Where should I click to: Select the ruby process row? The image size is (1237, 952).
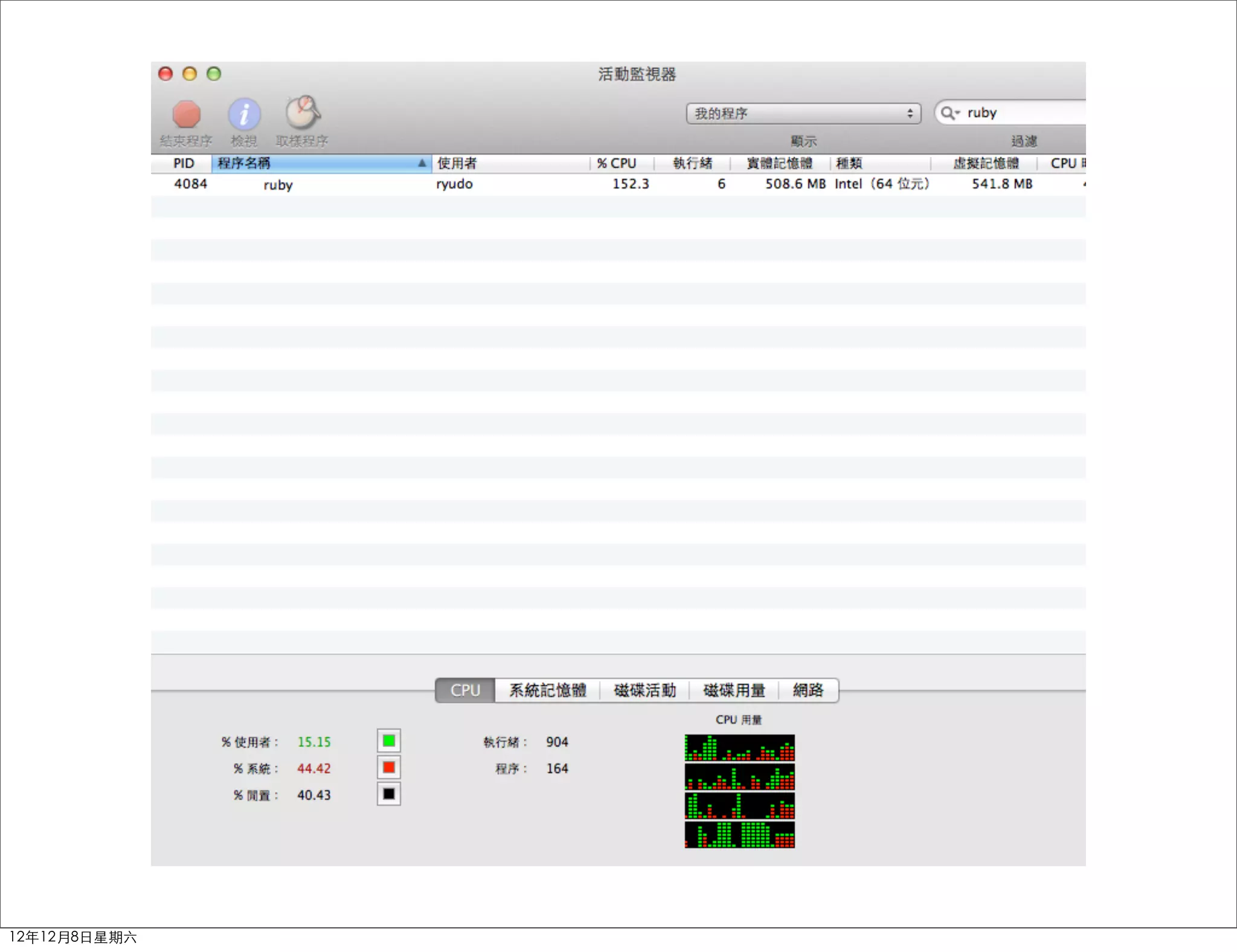[x=278, y=184]
